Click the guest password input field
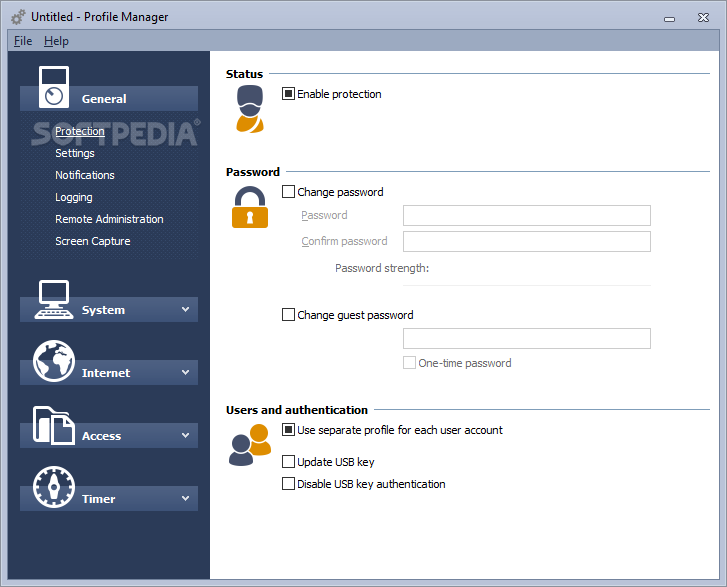The width and height of the screenshot is (727, 587). [527, 338]
